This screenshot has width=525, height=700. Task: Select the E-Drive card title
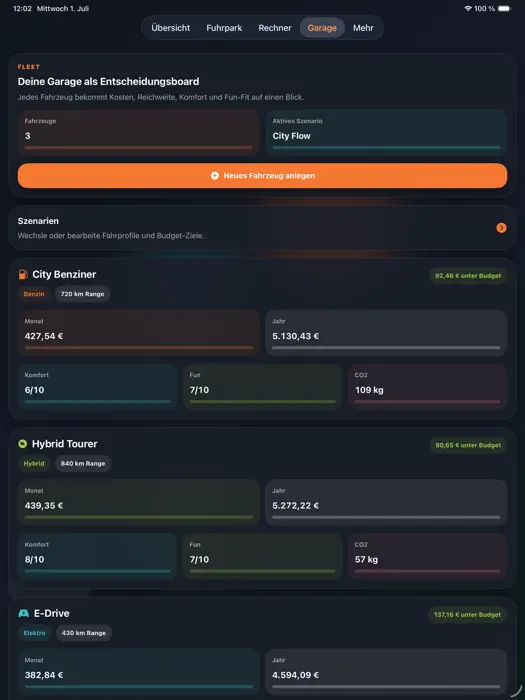coord(51,613)
